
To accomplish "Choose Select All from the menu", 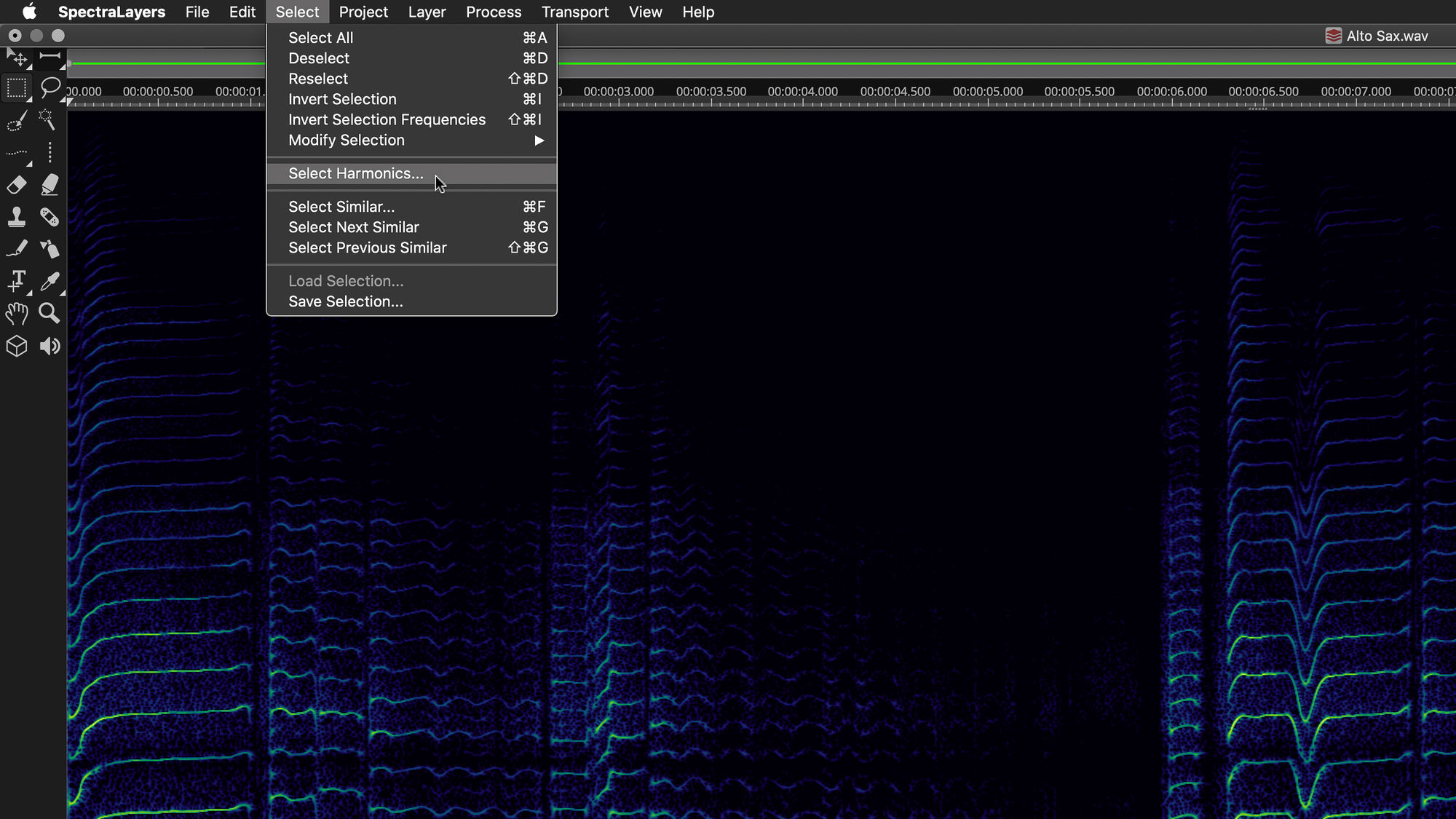I will [411, 38].
